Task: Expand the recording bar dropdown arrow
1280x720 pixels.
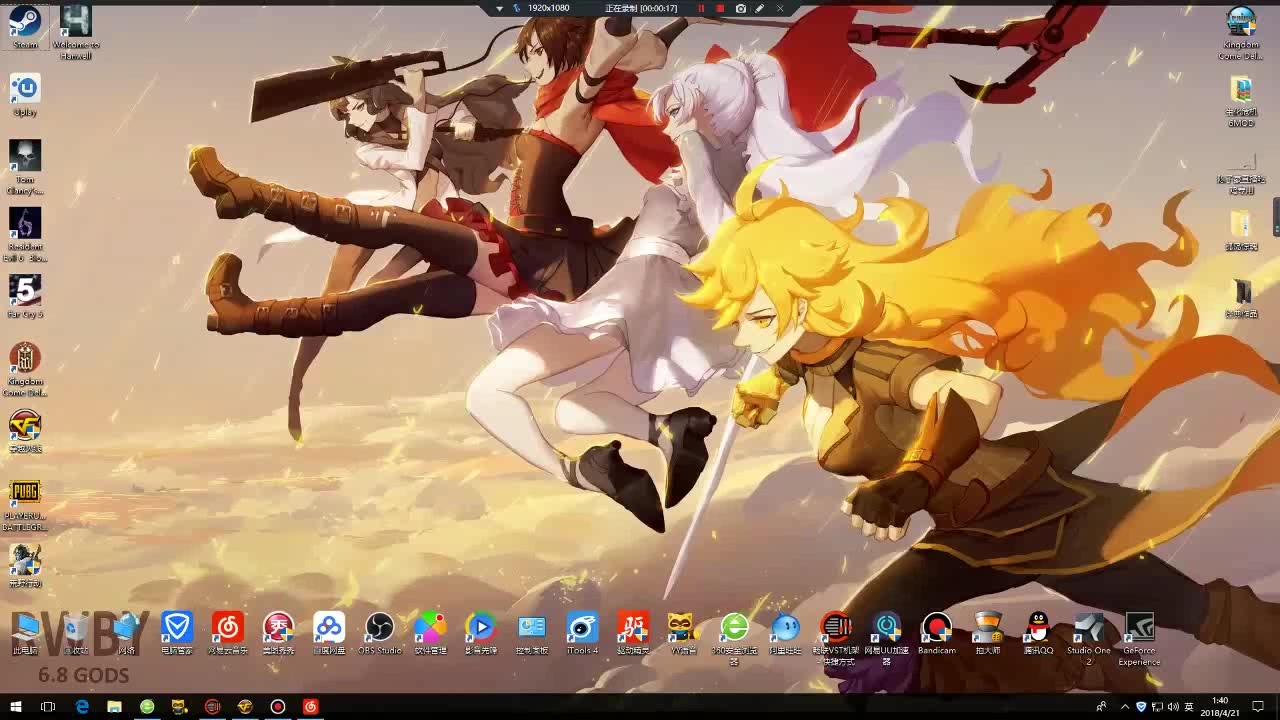Action: pos(499,8)
